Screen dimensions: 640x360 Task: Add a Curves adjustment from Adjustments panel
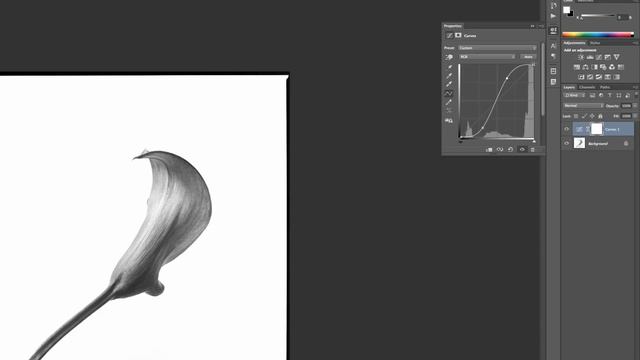tap(599, 58)
